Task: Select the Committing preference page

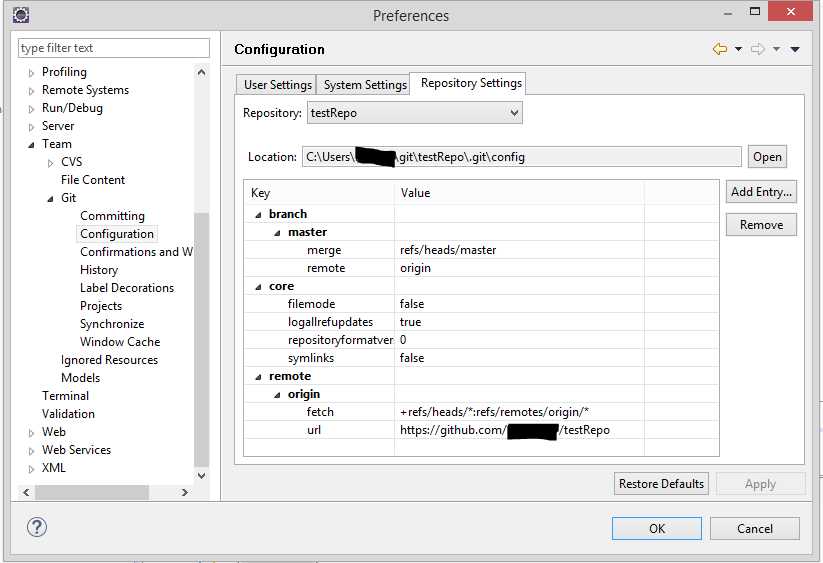Action: (112, 216)
